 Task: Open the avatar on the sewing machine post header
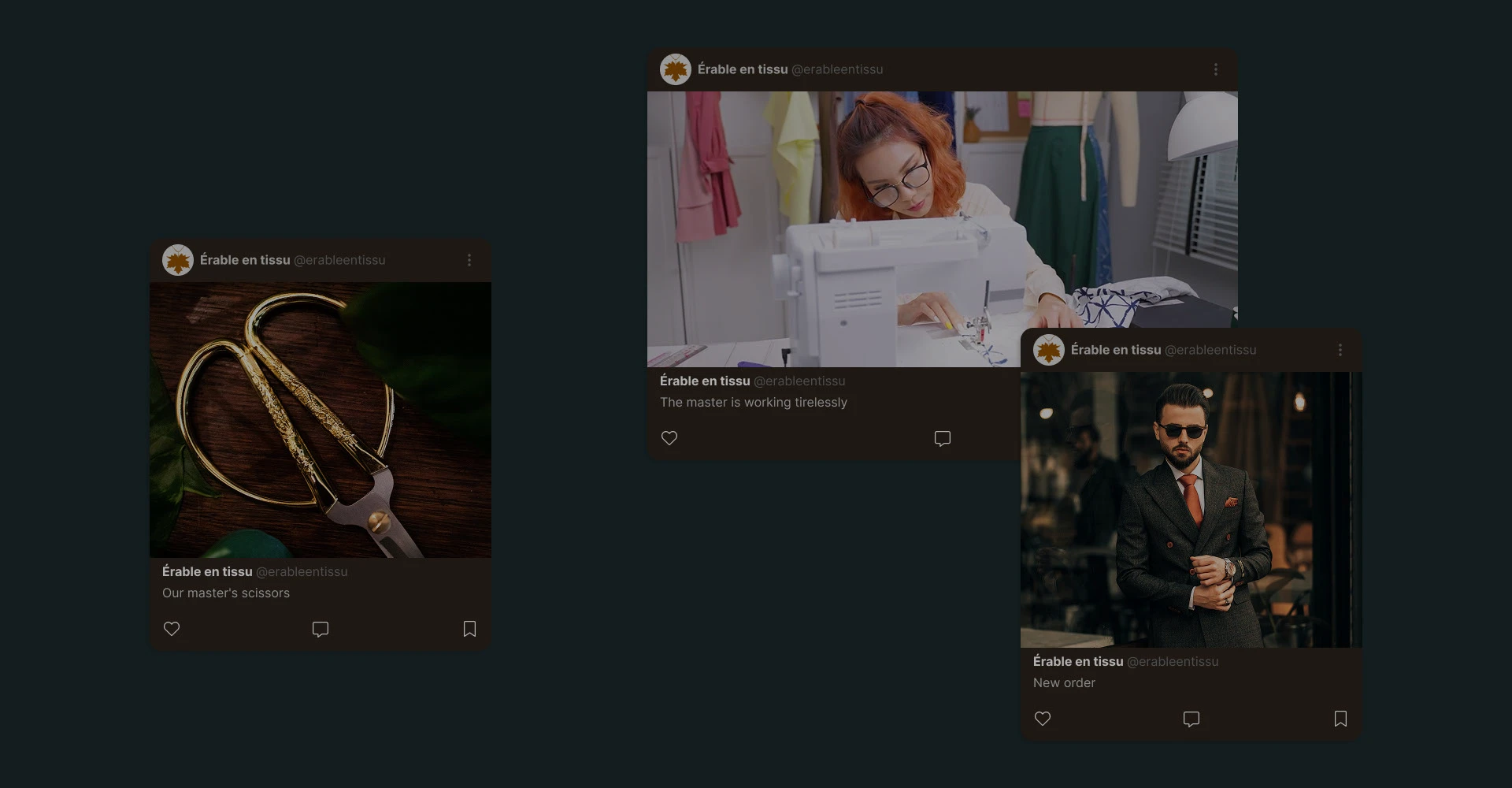click(x=676, y=69)
